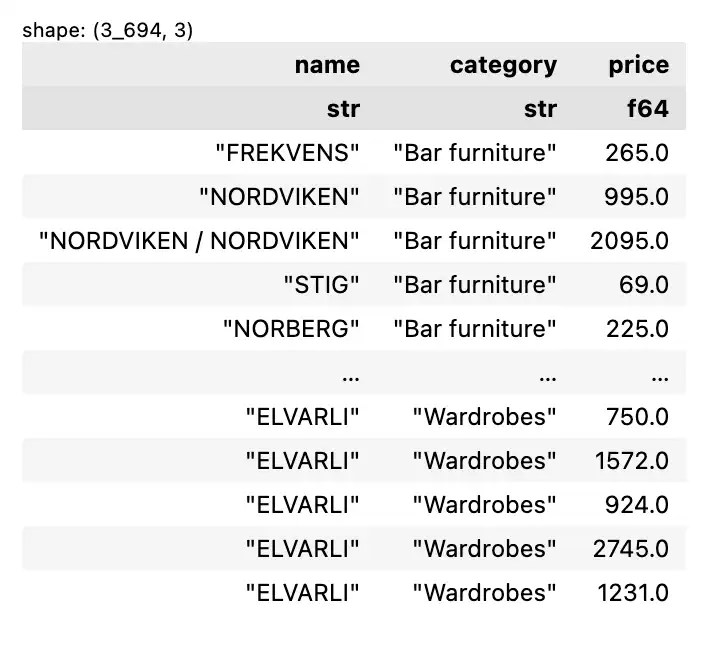Select the "FREKVENS" name cell
Image resolution: width=704 pixels, height=648 pixels.
tap(288, 153)
